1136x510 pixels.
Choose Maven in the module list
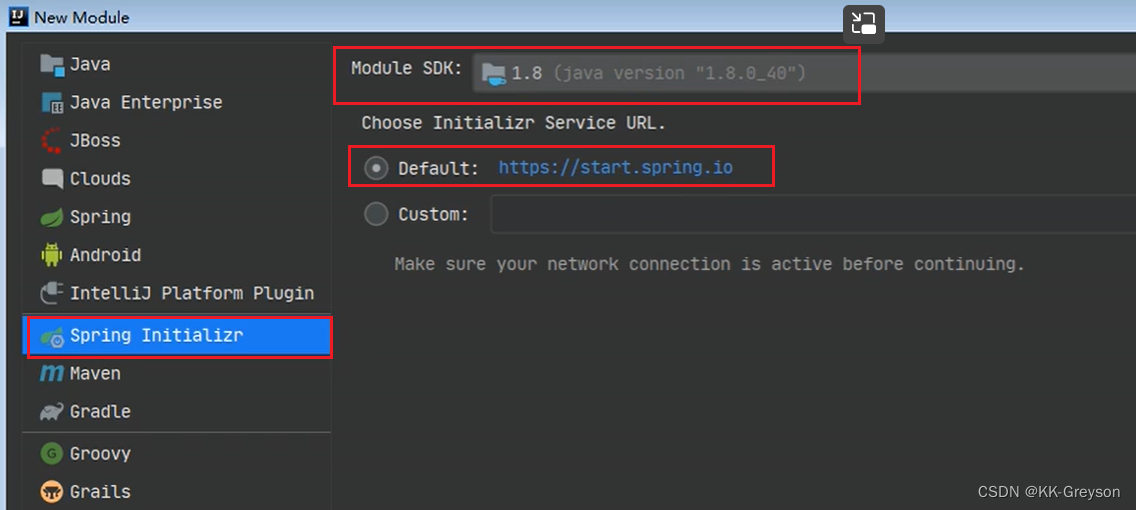click(x=178, y=374)
